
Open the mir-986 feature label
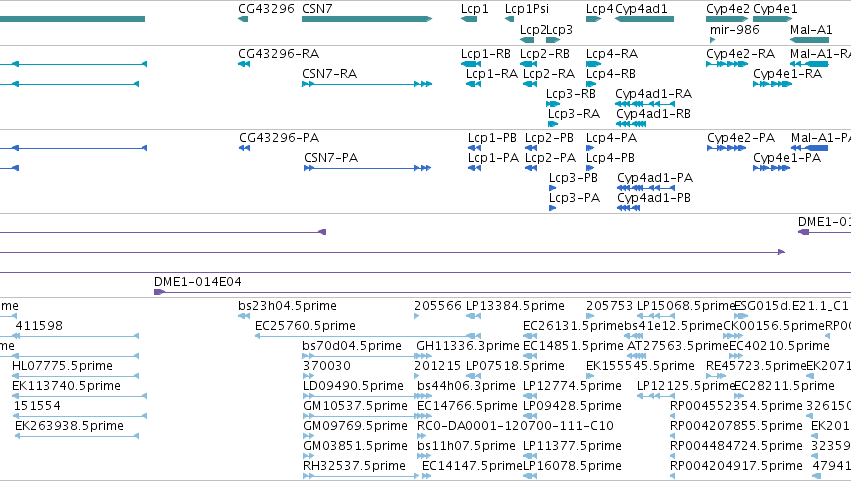point(734,29)
